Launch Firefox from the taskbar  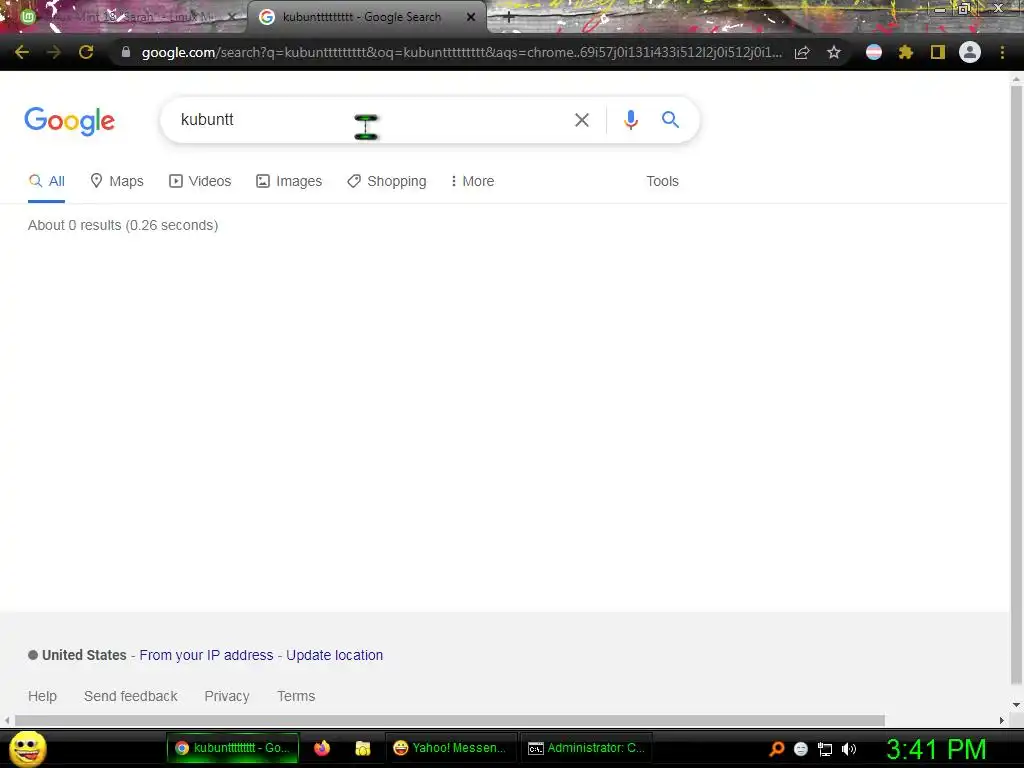322,748
